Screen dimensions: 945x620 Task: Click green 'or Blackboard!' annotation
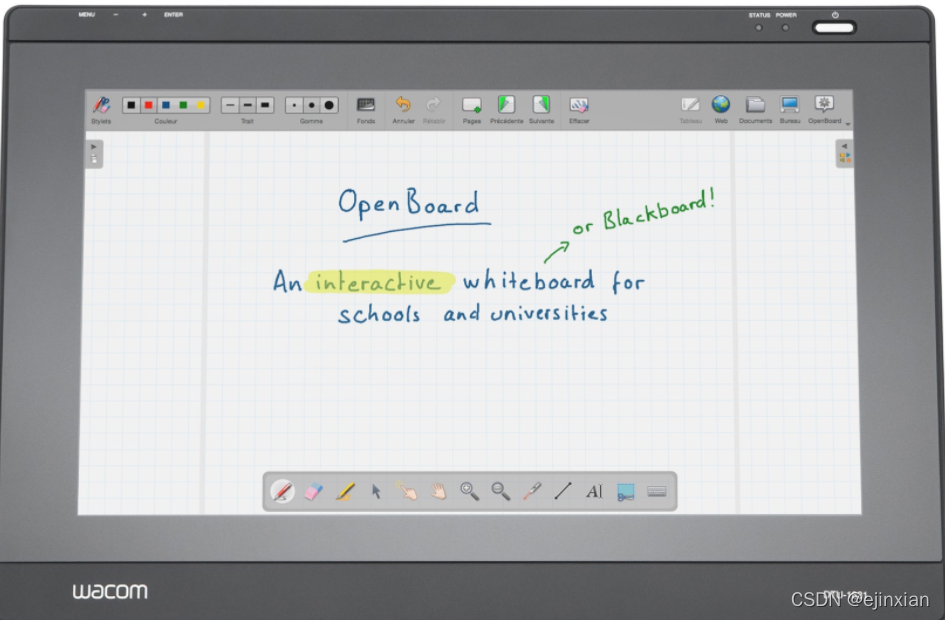pyautogui.click(x=644, y=212)
